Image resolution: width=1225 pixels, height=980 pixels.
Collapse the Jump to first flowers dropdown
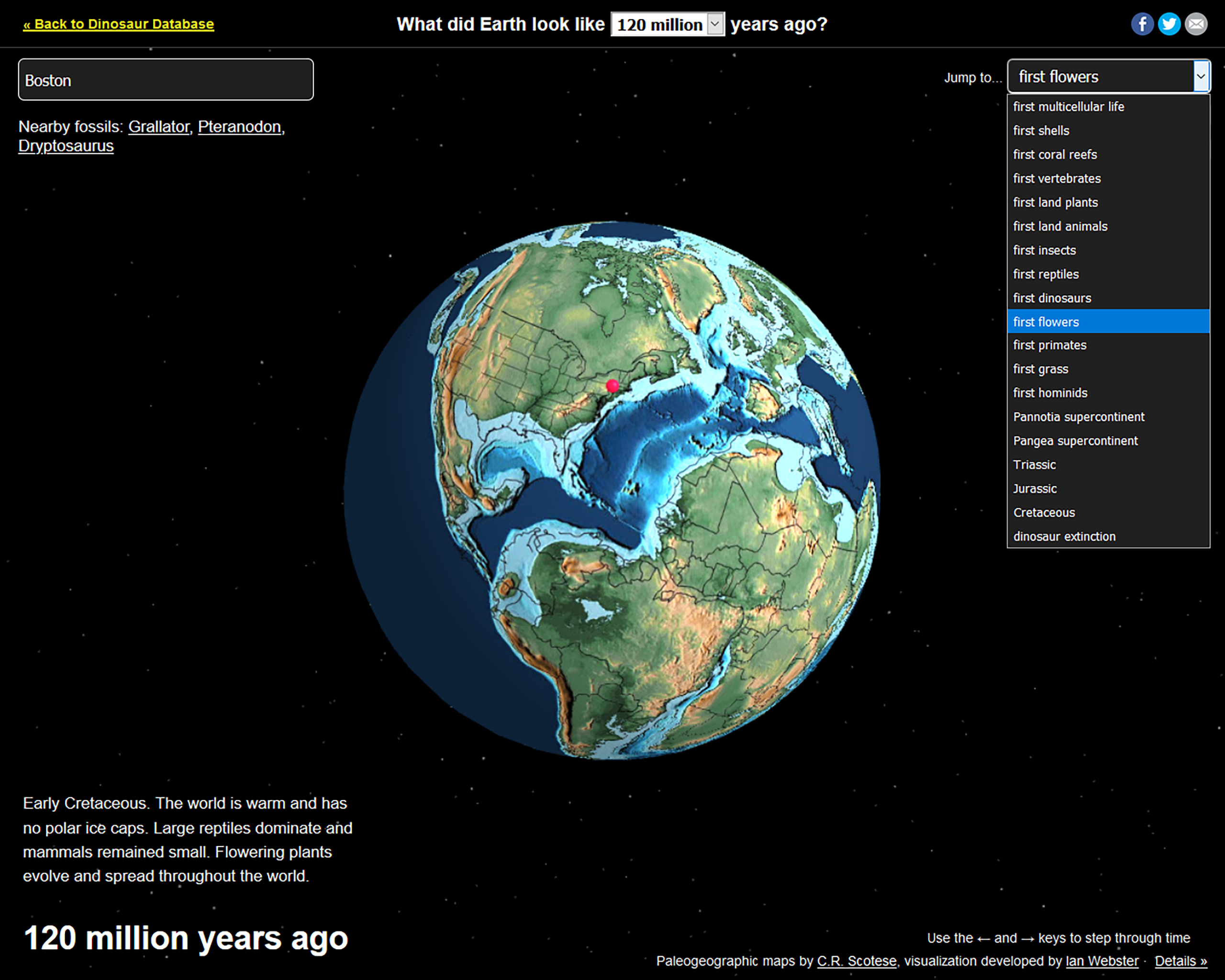point(1200,76)
